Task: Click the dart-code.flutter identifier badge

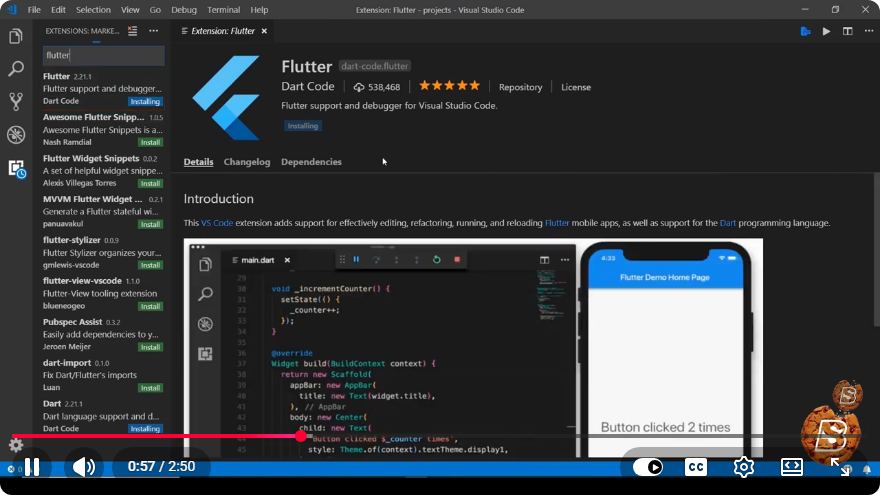Action: 375,66
